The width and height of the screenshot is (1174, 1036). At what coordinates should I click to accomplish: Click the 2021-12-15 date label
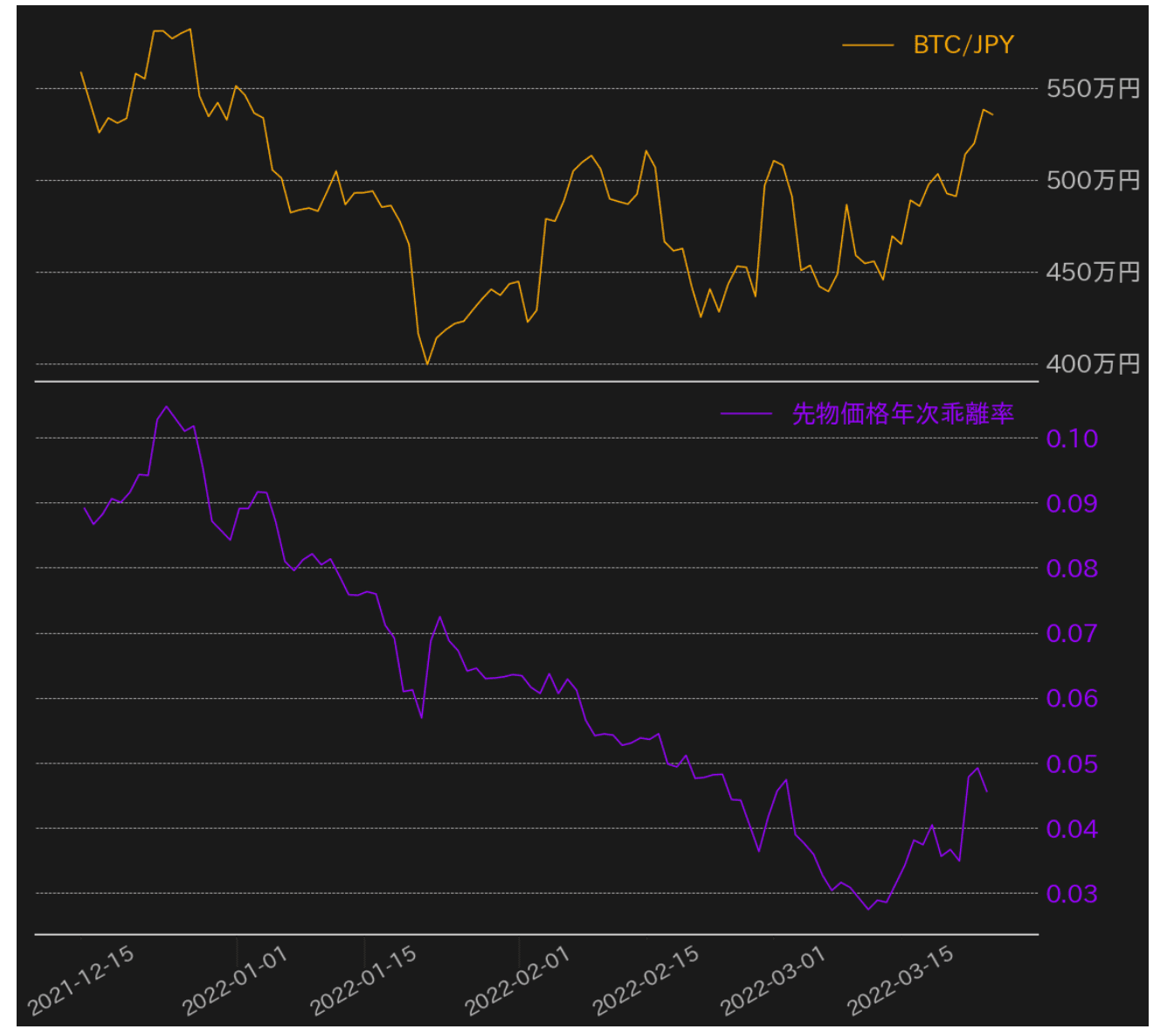coord(81,980)
